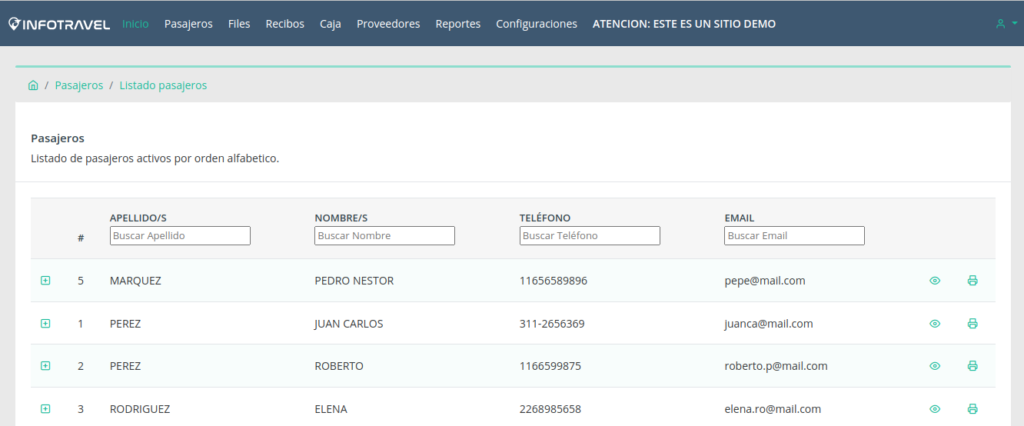View details of passenger MARQUEZ with eye icon
Screen dimensions: 1024x426
coord(935,281)
